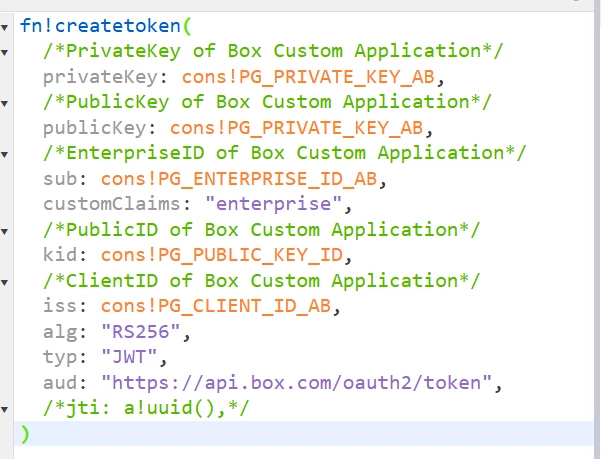Click the "enterprise" string value
The image size is (604, 459).
click(x=273, y=204)
